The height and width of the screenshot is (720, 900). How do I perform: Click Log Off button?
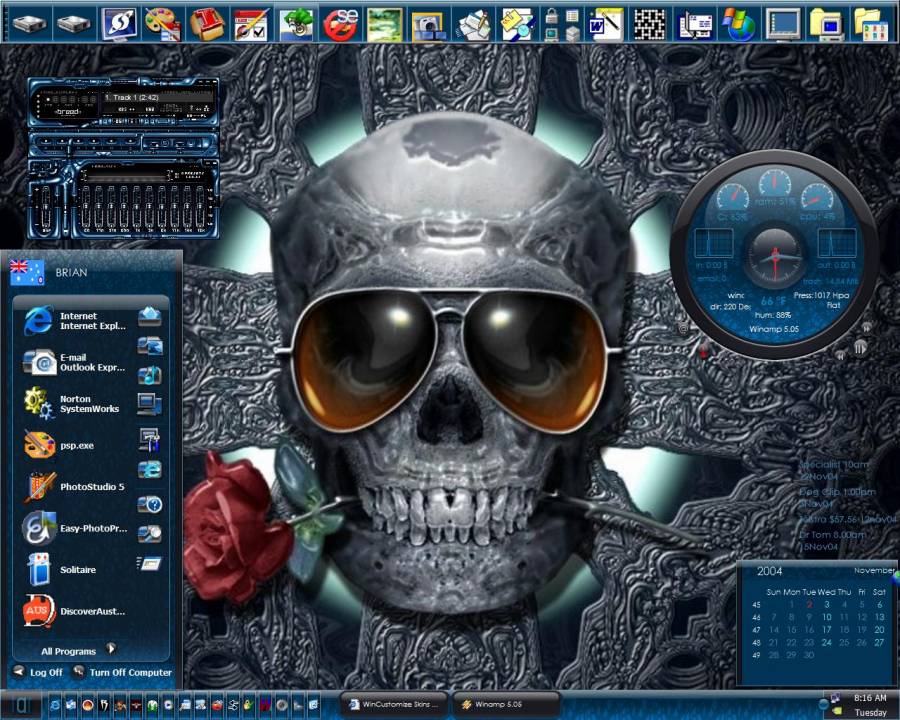[x=38, y=672]
